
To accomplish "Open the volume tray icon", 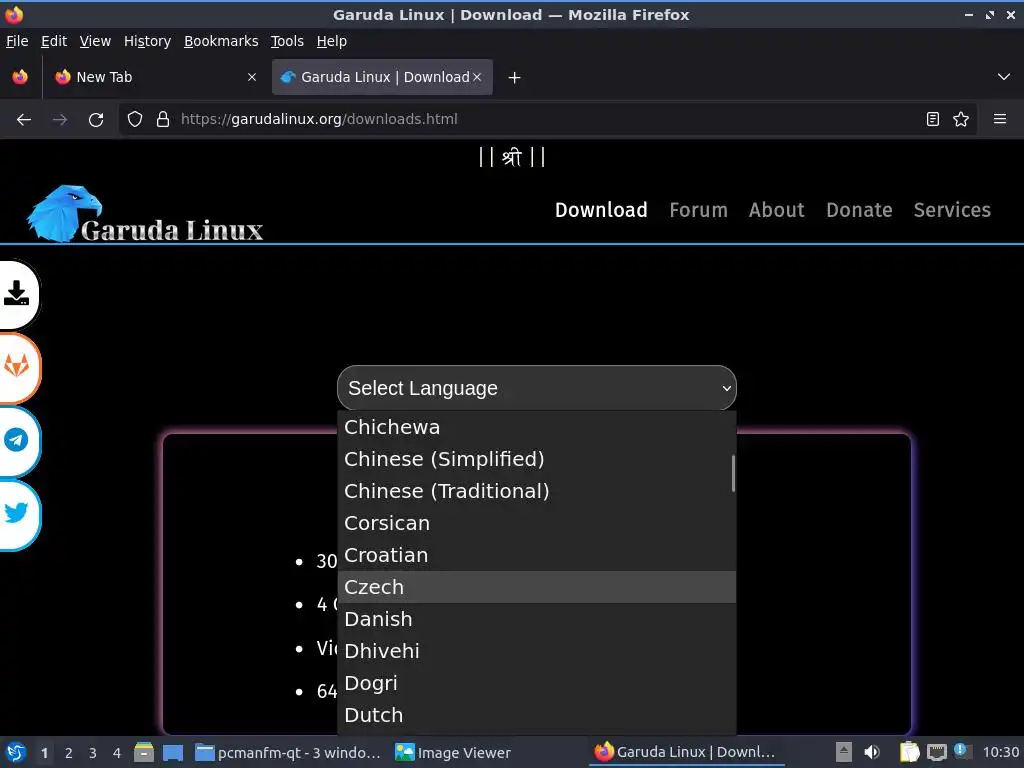I will 872,752.
